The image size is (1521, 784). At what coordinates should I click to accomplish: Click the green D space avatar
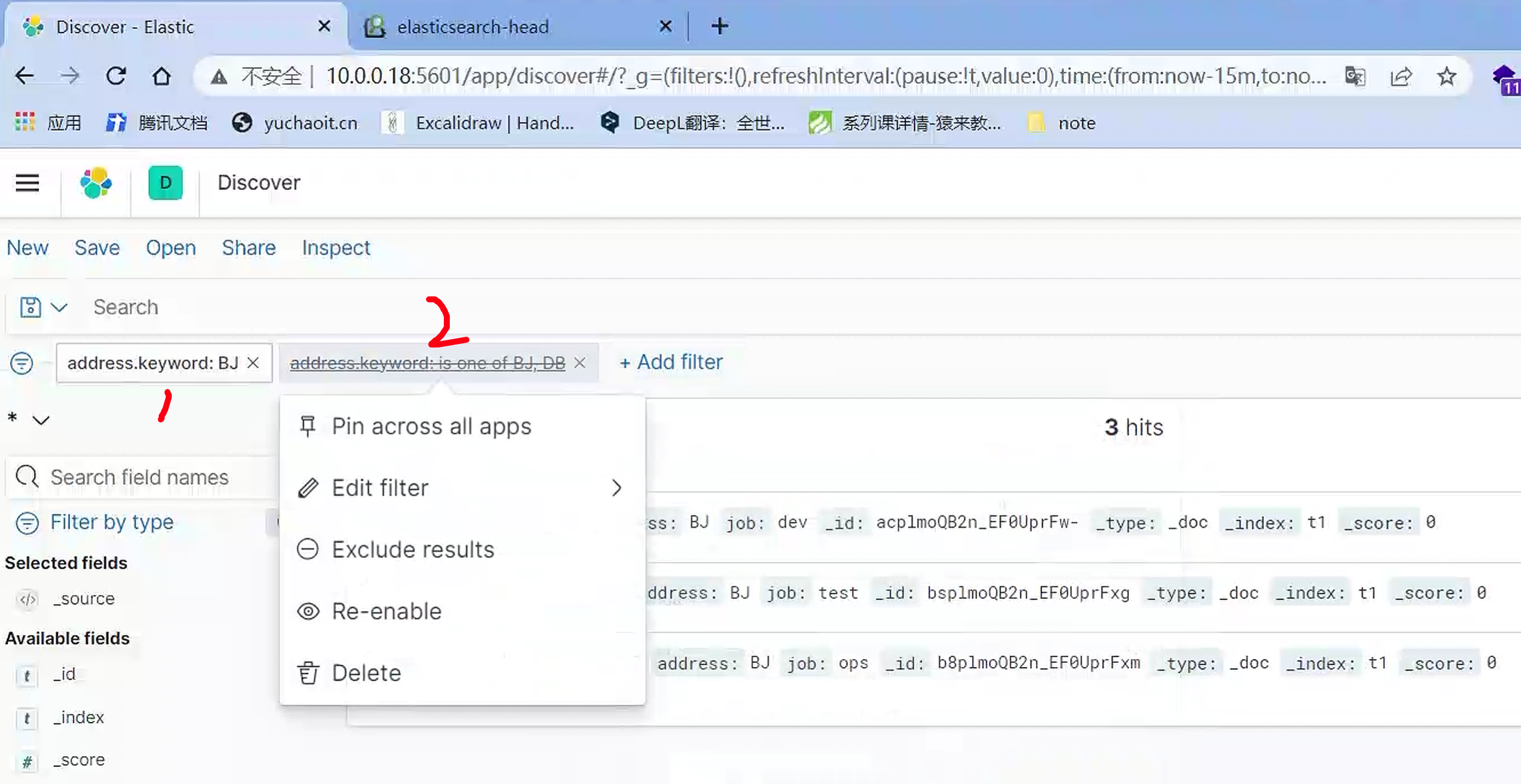[x=165, y=183]
